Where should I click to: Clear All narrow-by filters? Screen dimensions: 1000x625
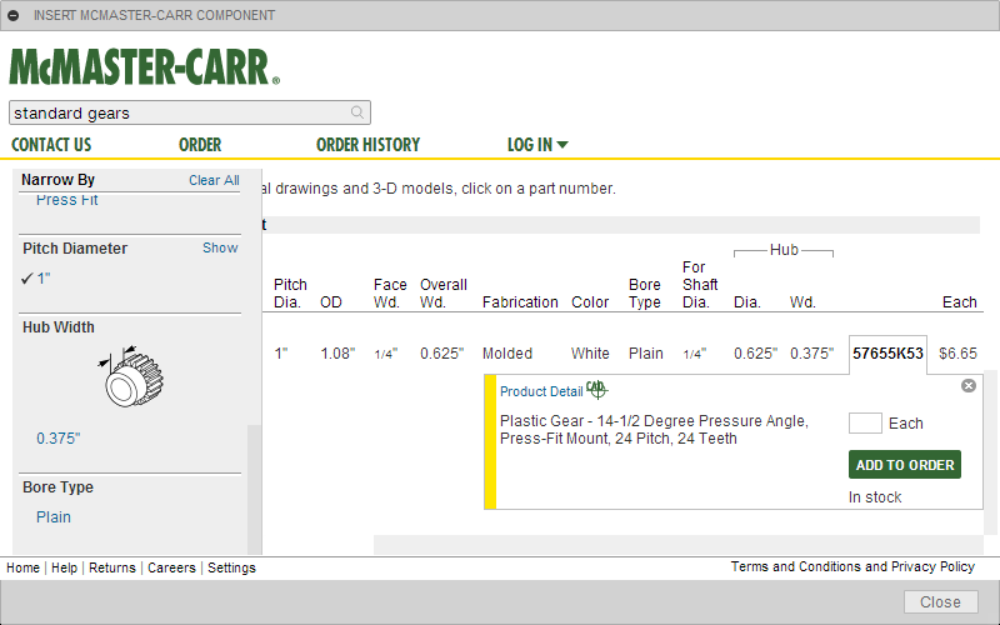(214, 180)
